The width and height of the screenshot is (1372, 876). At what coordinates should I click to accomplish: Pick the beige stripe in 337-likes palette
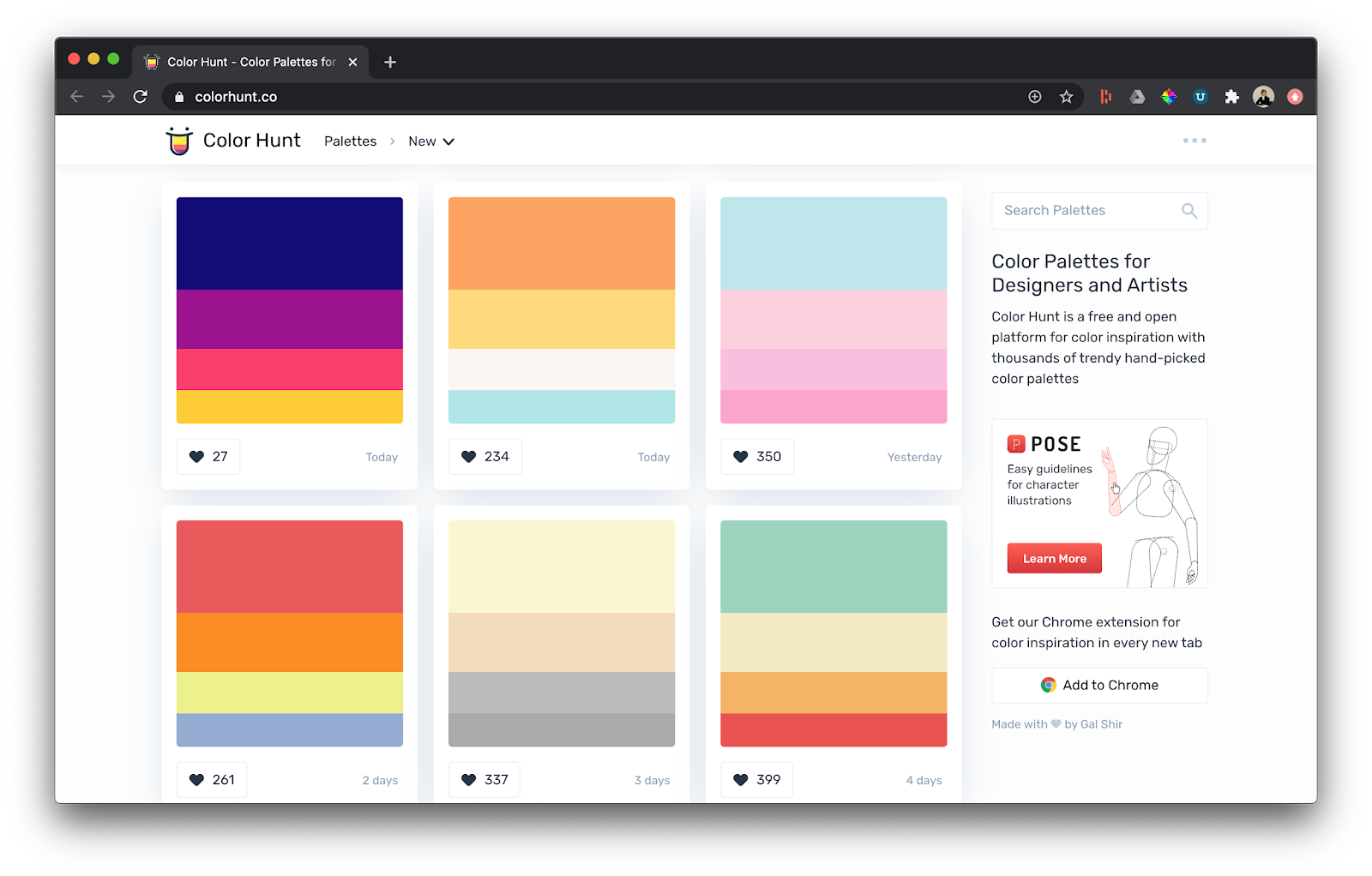click(562, 643)
